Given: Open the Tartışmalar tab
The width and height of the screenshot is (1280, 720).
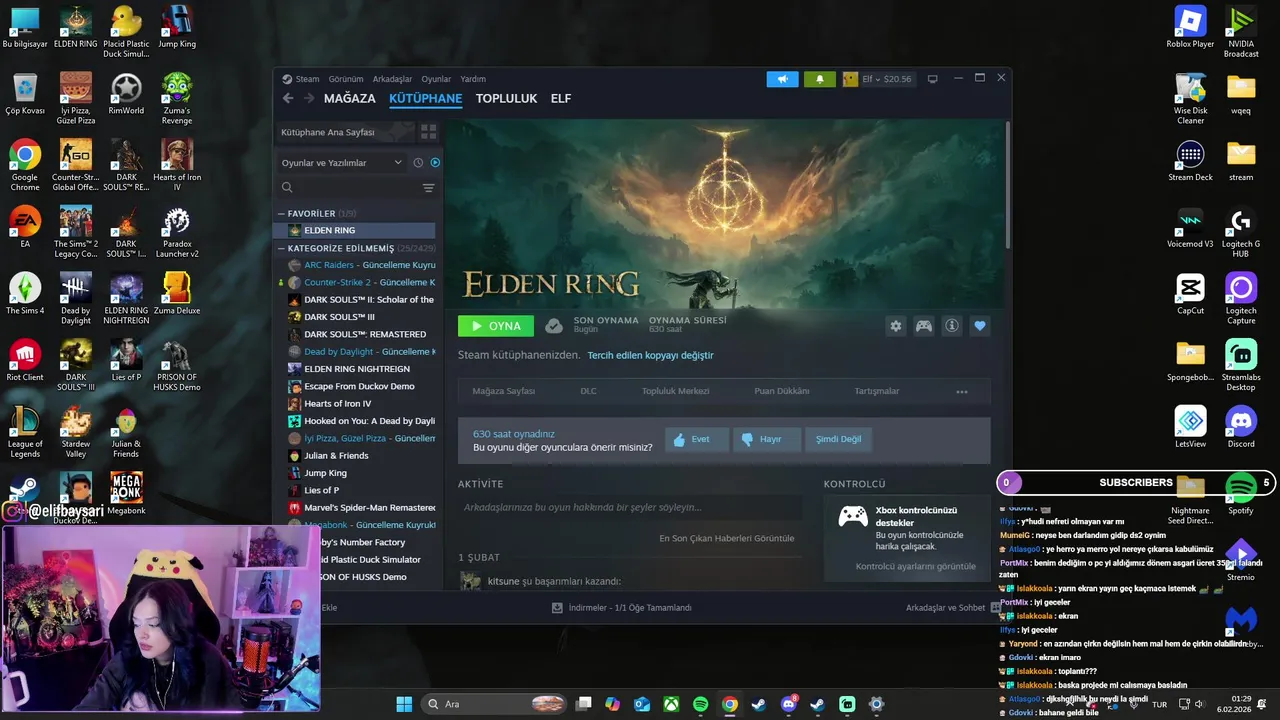Looking at the screenshot, I should (877, 391).
